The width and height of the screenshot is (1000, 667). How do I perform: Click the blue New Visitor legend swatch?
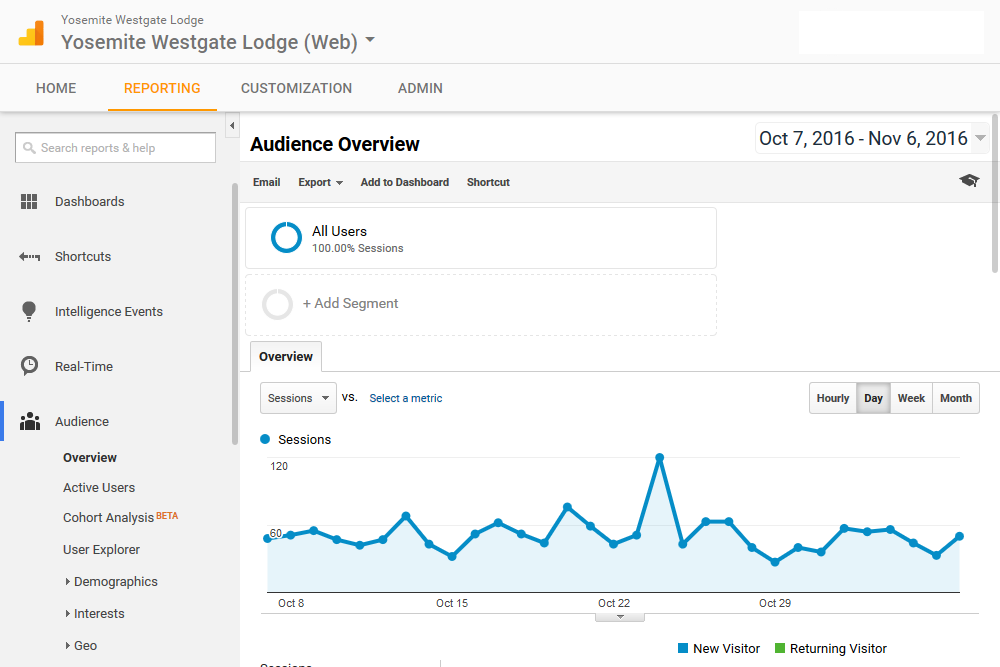click(x=682, y=649)
